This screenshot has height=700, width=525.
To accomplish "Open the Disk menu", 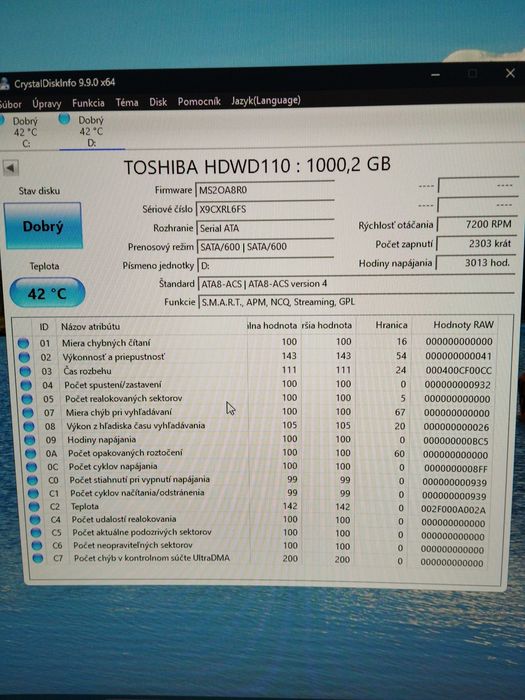I will (158, 102).
